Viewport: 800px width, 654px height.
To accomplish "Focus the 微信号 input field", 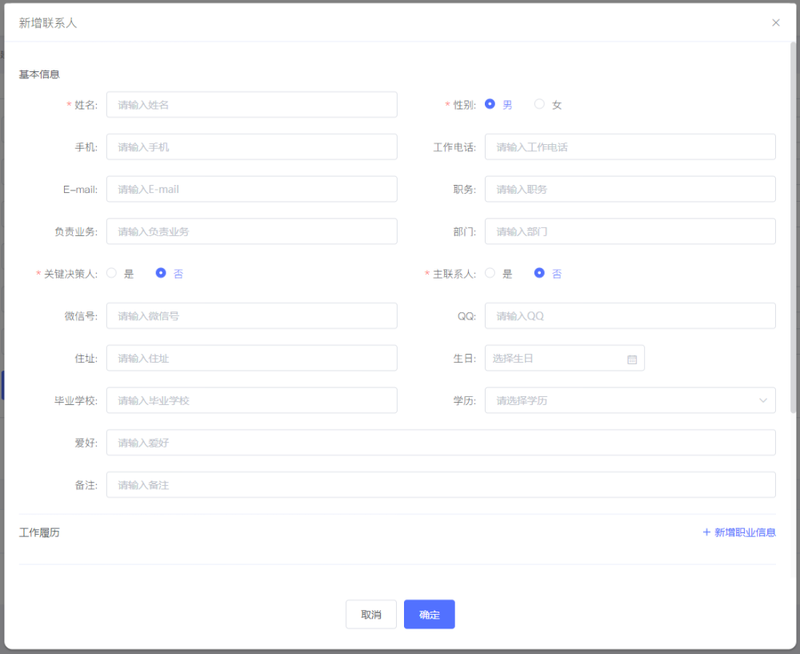I will (252, 316).
